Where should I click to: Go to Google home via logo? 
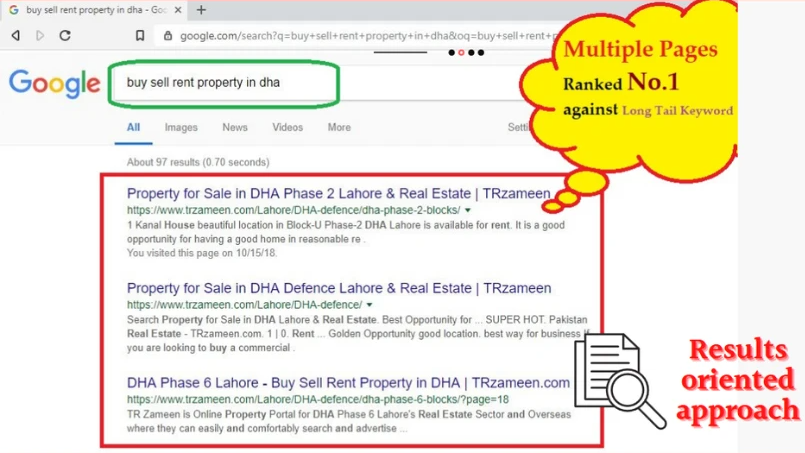pos(54,83)
